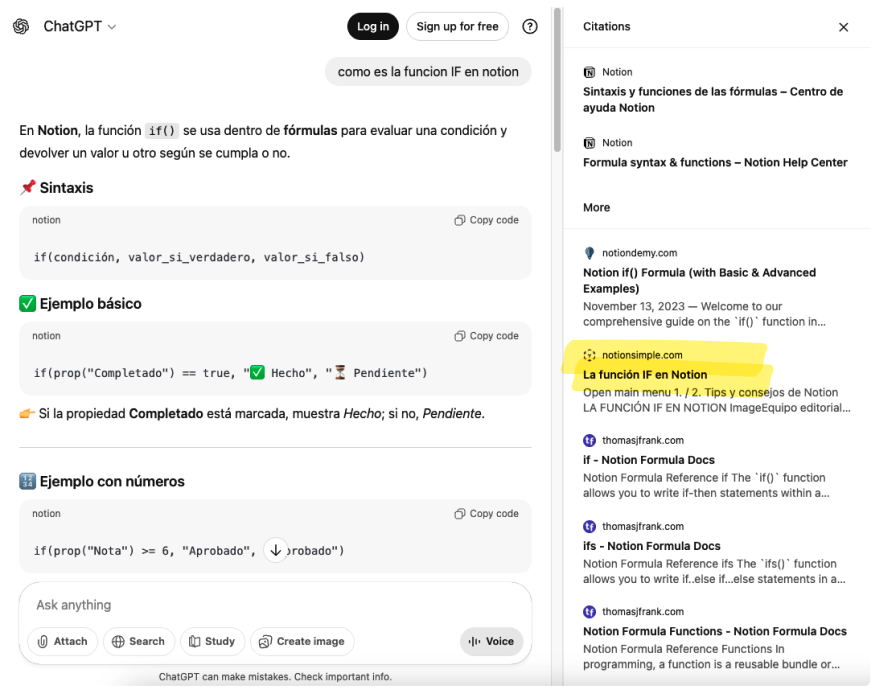The height and width of the screenshot is (692, 875).
Task: Enable the Search globe tool
Action: click(139, 642)
